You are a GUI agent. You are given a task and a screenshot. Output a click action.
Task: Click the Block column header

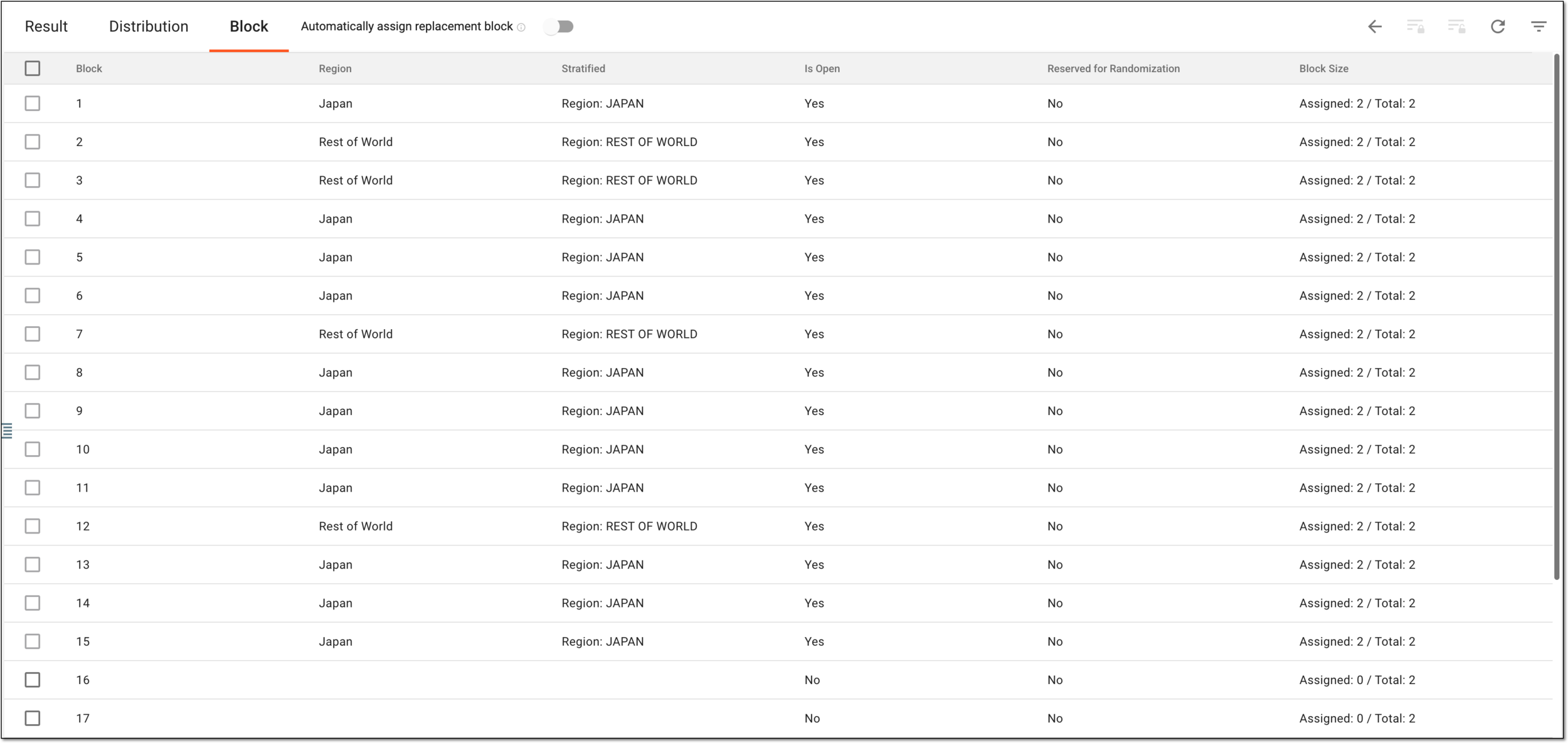click(89, 68)
